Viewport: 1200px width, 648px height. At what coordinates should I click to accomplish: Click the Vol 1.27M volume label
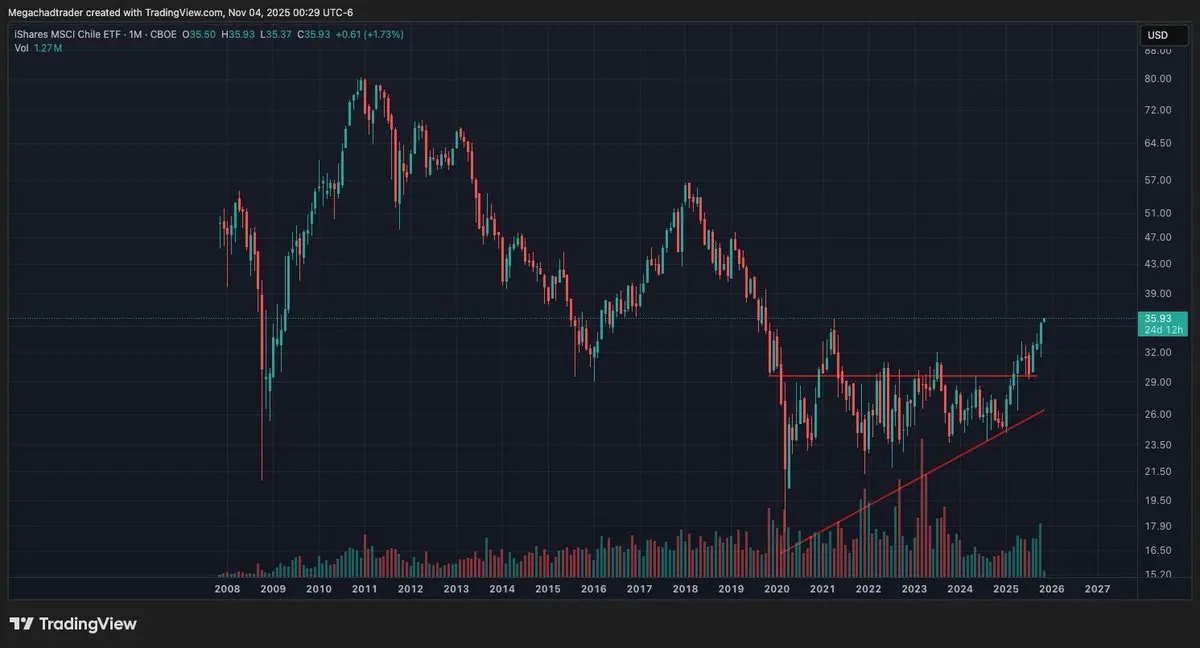tap(38, 48)
